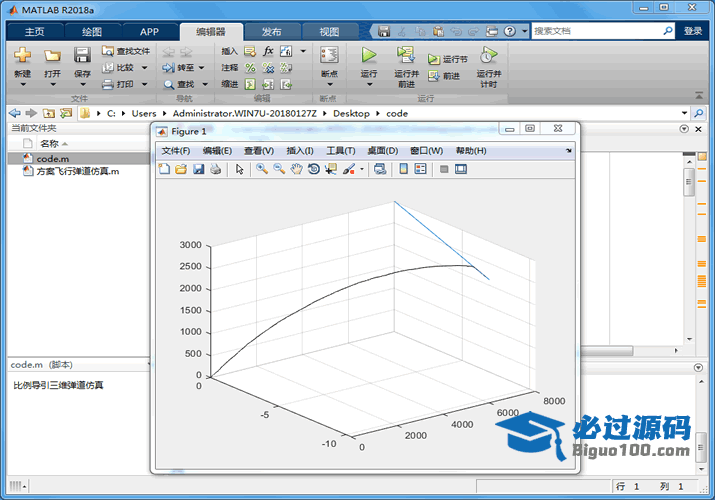
Task: Toggle the Brush data tool
Action: (x=349, y=169)
